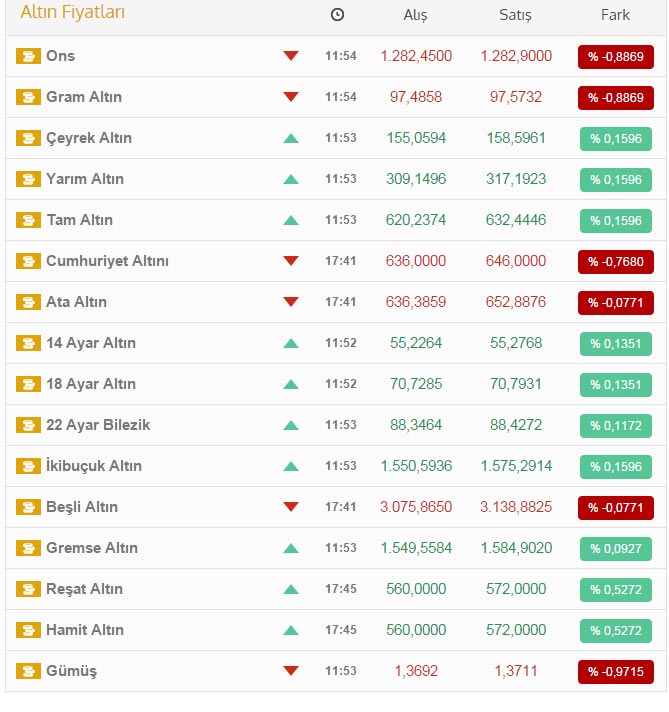Screen dimensions: 669x712
Task: Click the red % -0,9715 badge for Gümüş
Action: pos(616,672)
